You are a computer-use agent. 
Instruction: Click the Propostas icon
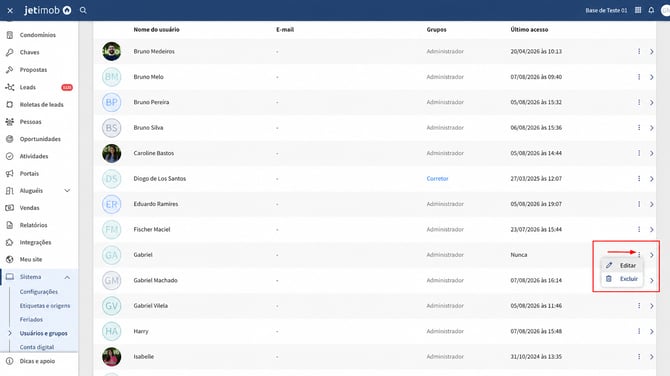point(9,70)
